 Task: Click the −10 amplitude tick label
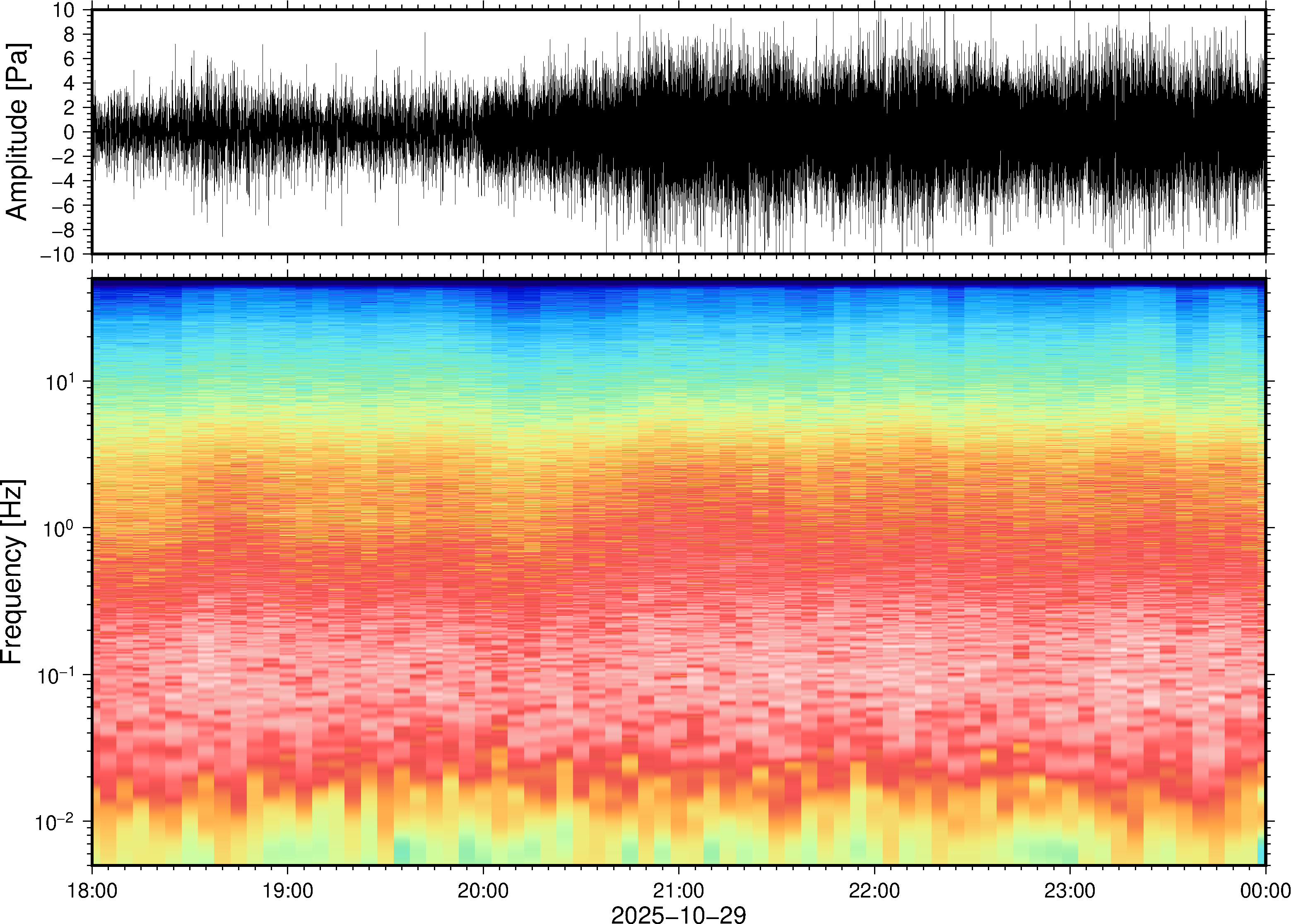(58, 254)
